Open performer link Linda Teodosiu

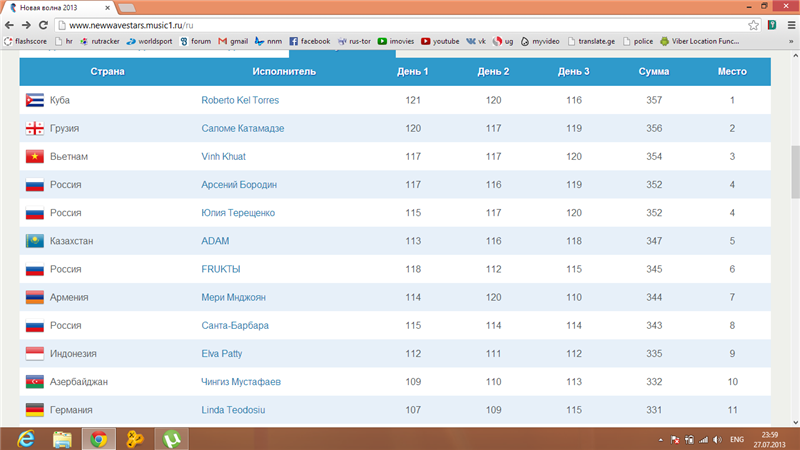click(x=233, y=410)
